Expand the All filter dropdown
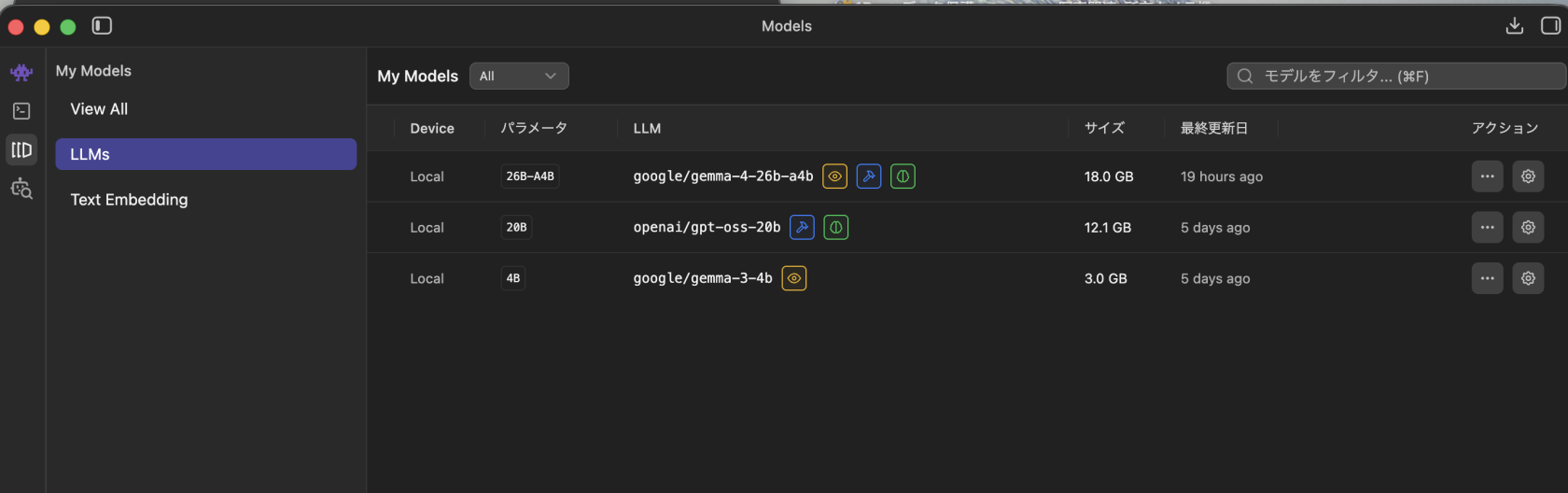 pyautogui.click(x=519, y=77)
